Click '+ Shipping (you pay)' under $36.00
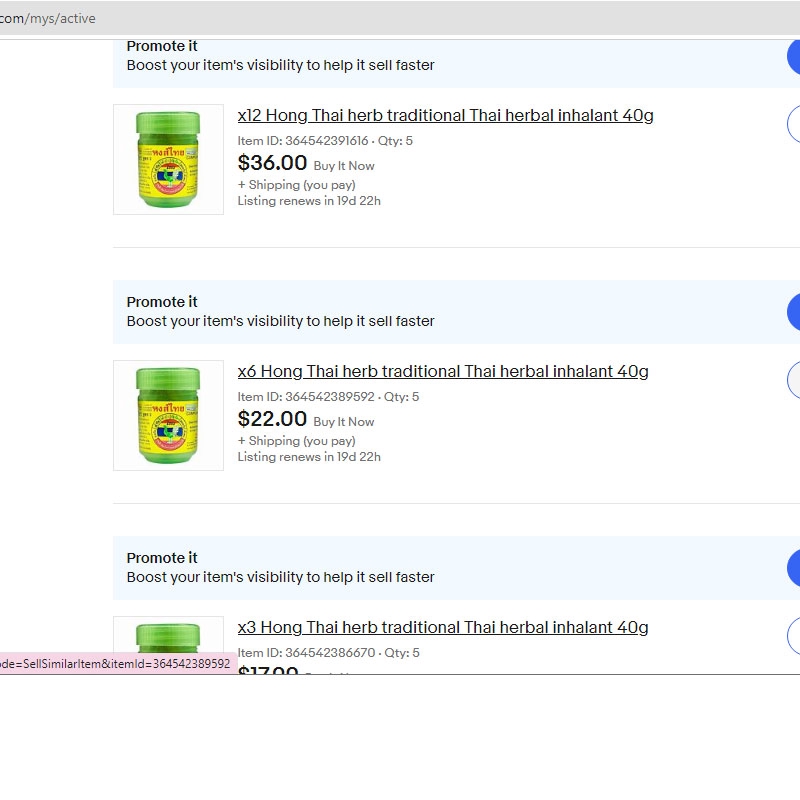Image resolution: width=800 pixels, height=800 pixels. pos(296,185)
